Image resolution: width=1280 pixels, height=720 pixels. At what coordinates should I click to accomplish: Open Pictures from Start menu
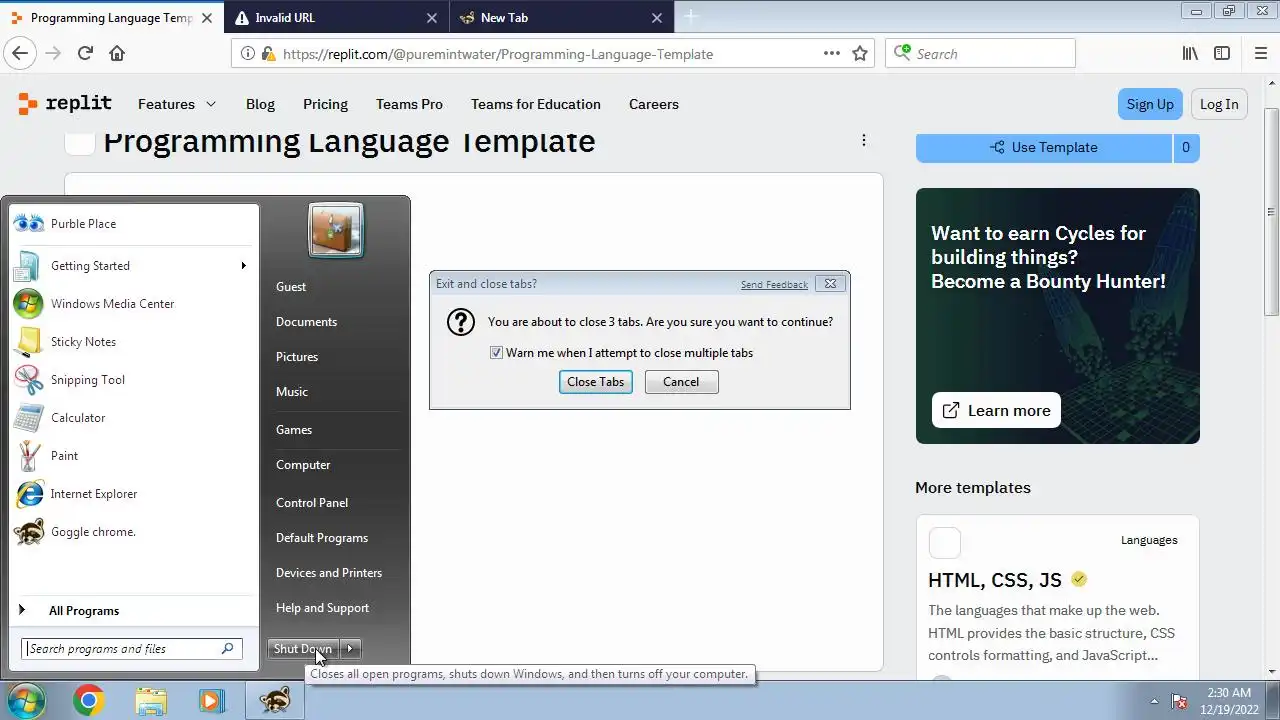pos(297,357)
